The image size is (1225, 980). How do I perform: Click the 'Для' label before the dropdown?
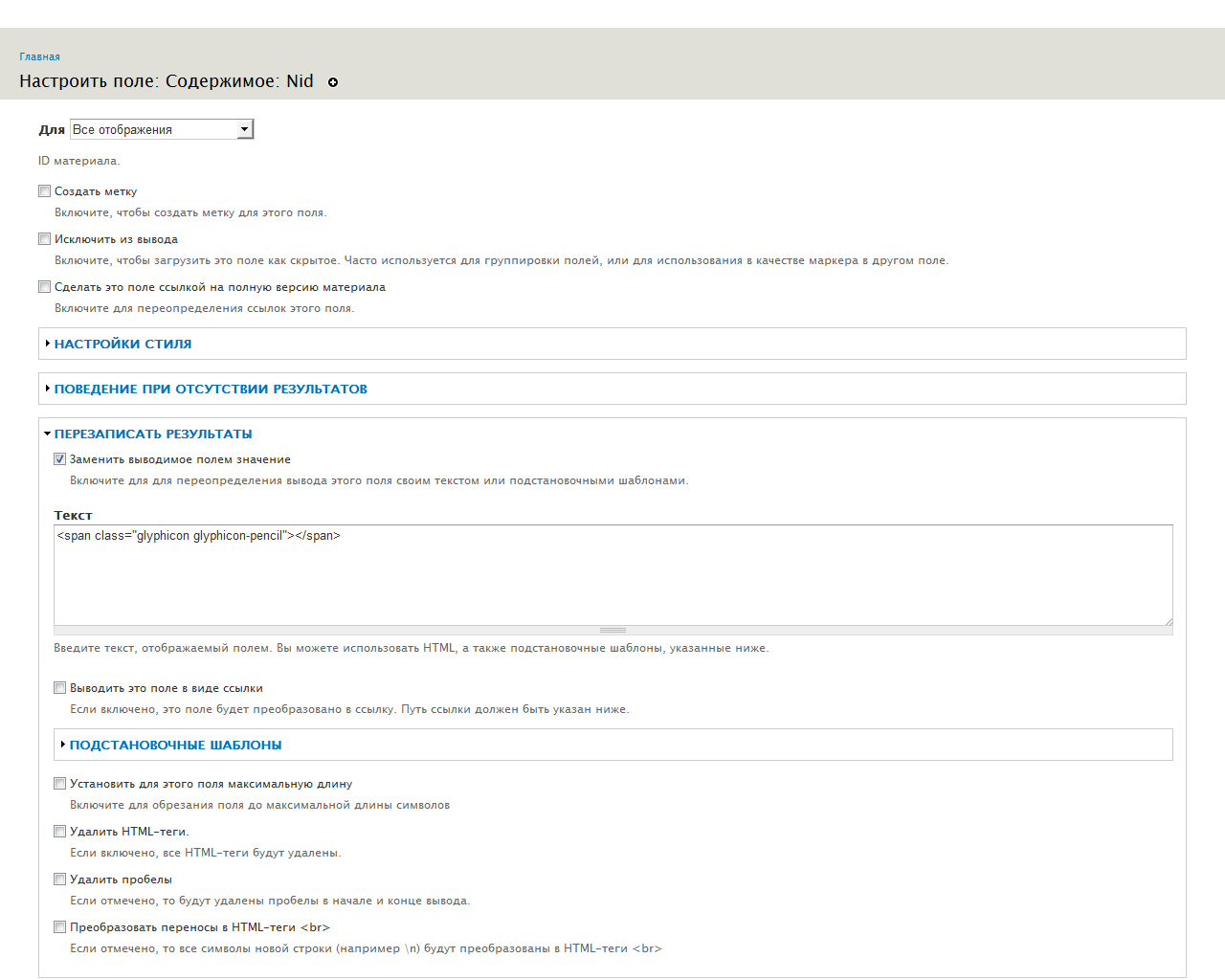click(52, 129)
